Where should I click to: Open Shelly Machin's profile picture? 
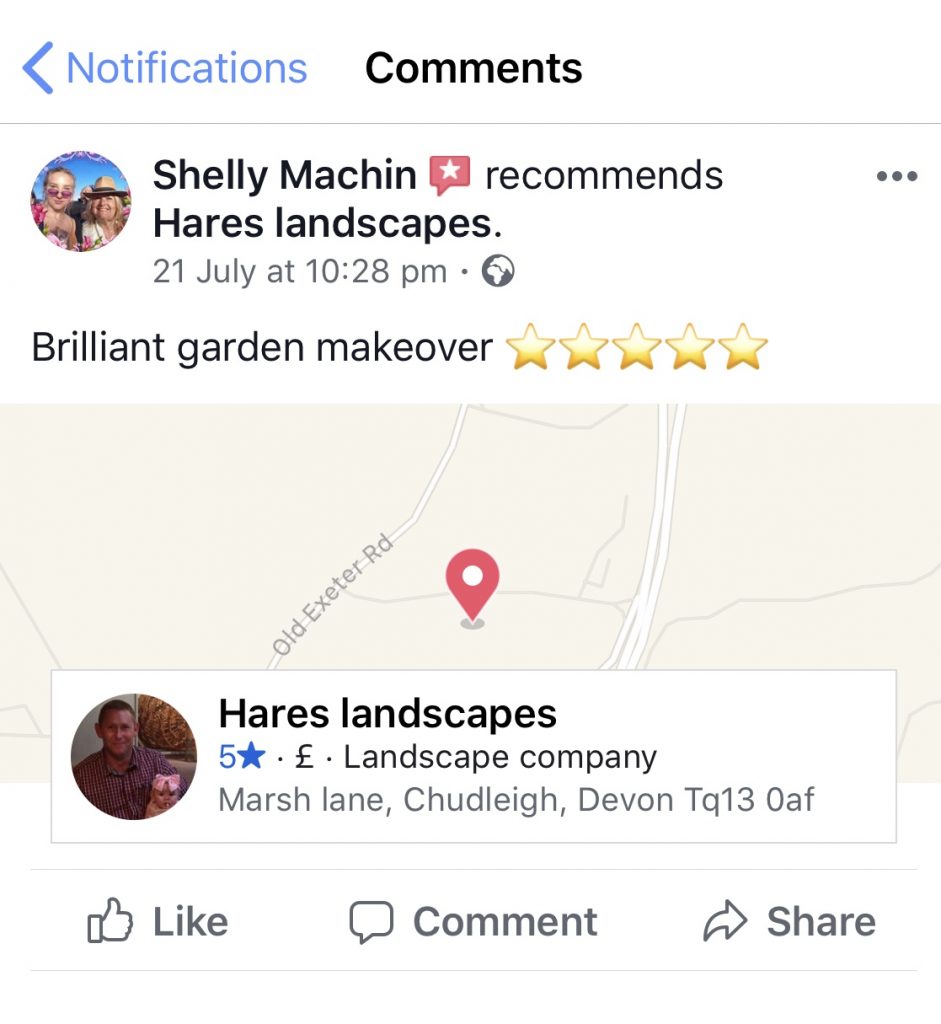tap(81, 201)
